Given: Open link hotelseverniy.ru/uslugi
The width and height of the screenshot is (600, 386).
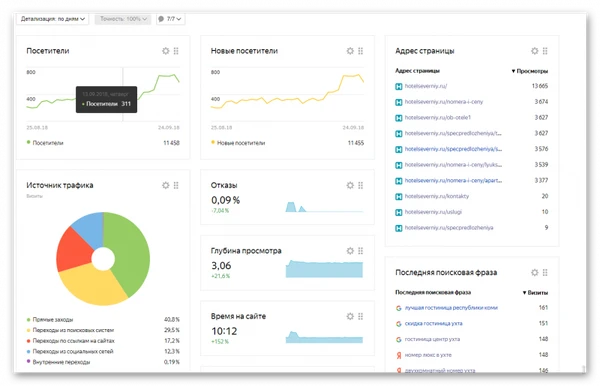Looking at the screenshot, I should [433, 212].
